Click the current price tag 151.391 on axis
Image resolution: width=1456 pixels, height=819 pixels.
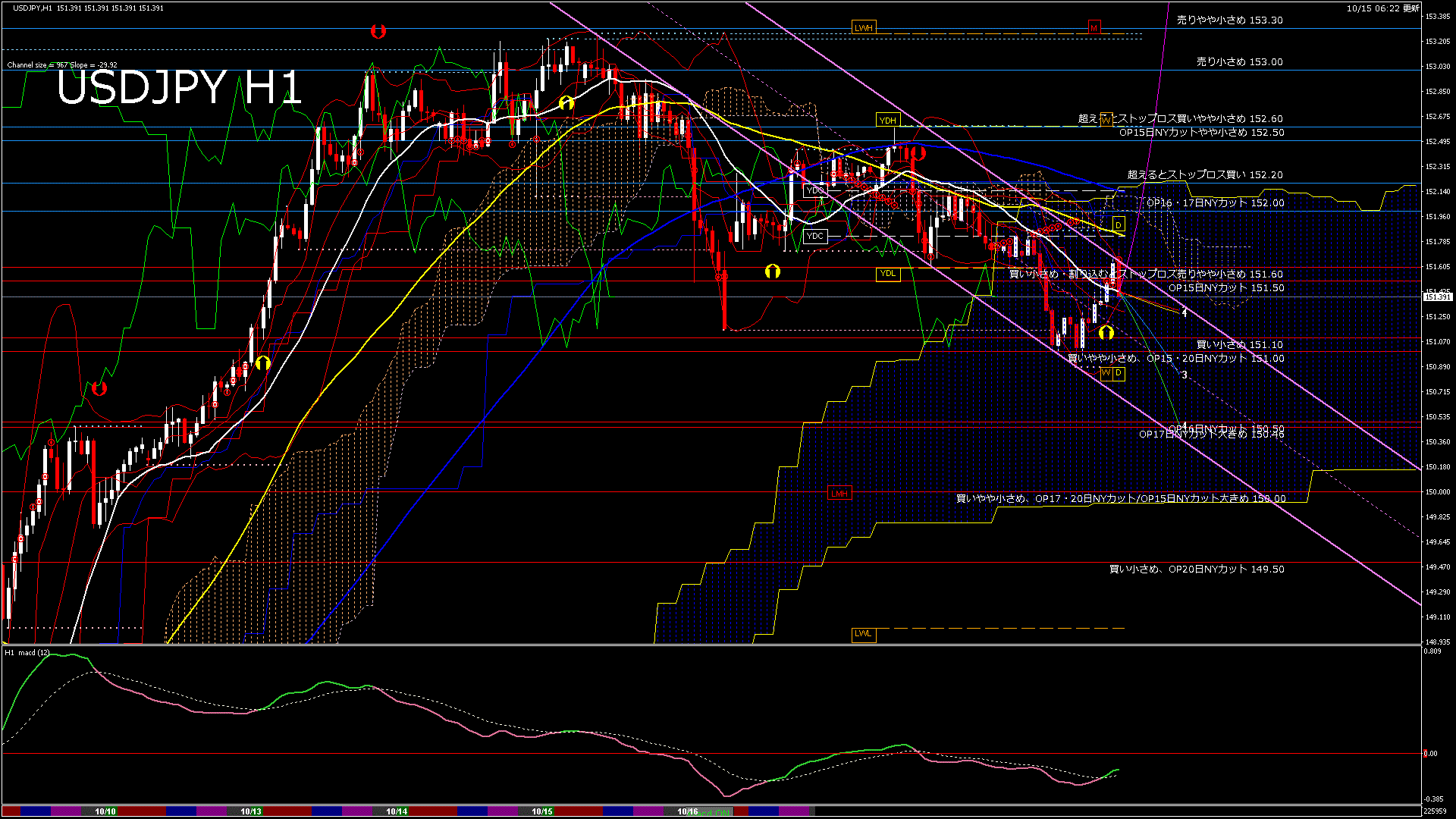click(x=1437, y=297)
